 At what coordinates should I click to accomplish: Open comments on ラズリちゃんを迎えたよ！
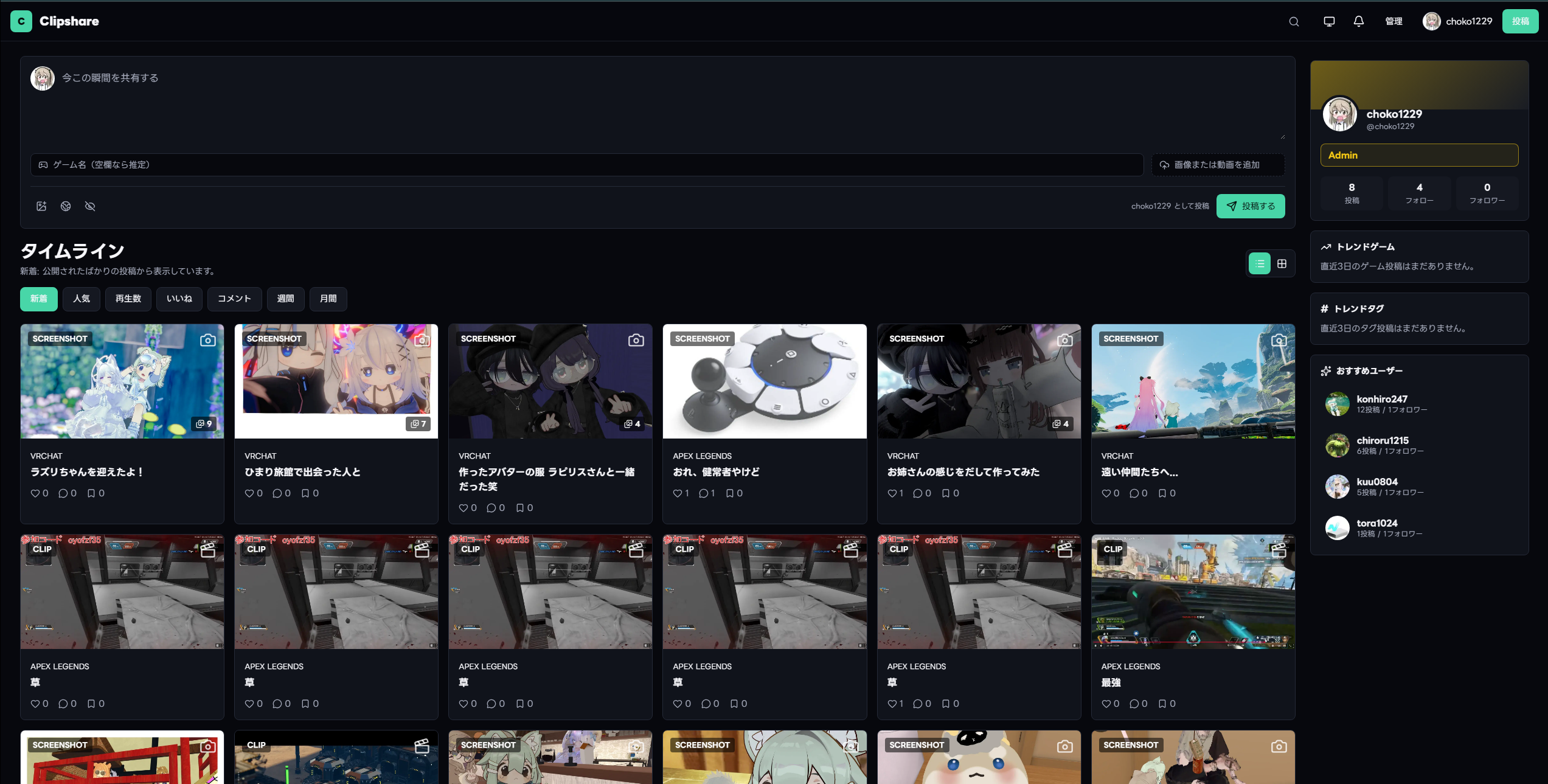(63, 493)
